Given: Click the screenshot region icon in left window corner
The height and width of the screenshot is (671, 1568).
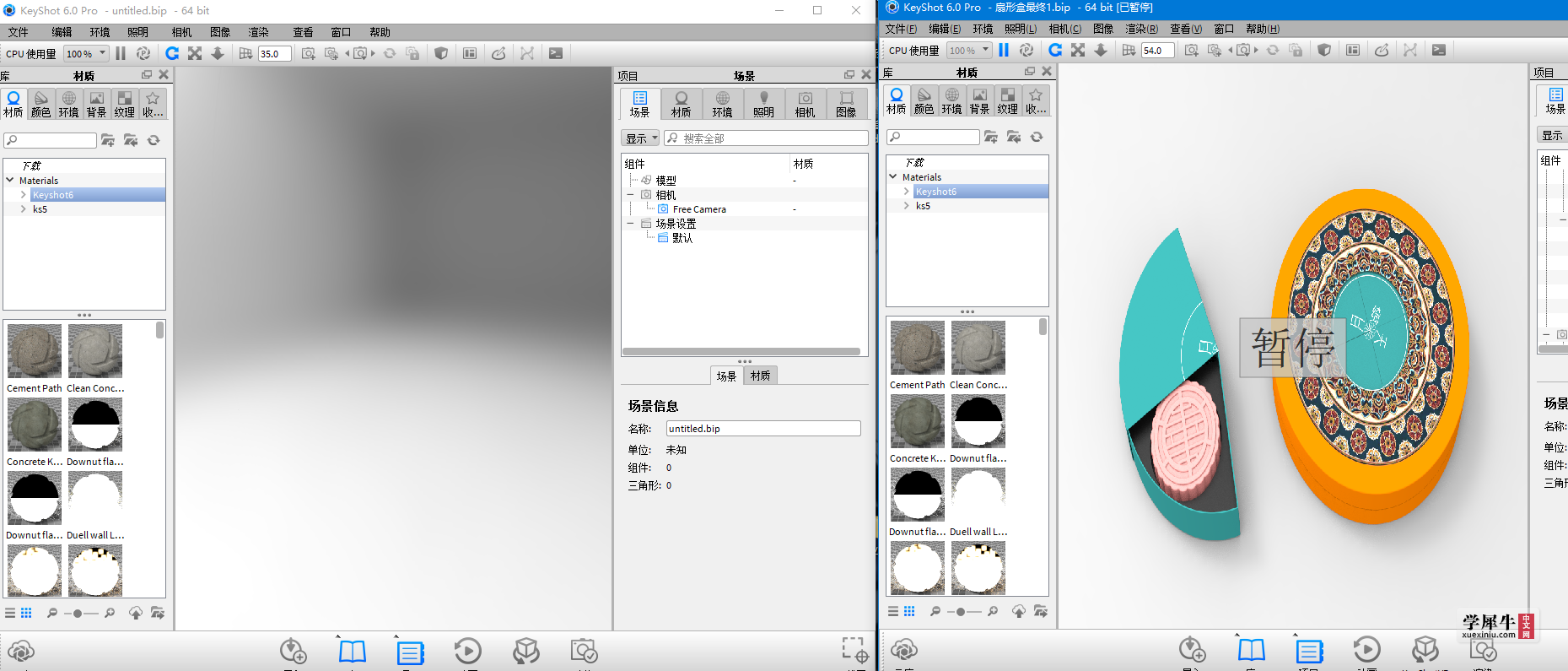Looking at the screenshot, I should (854, 650).
